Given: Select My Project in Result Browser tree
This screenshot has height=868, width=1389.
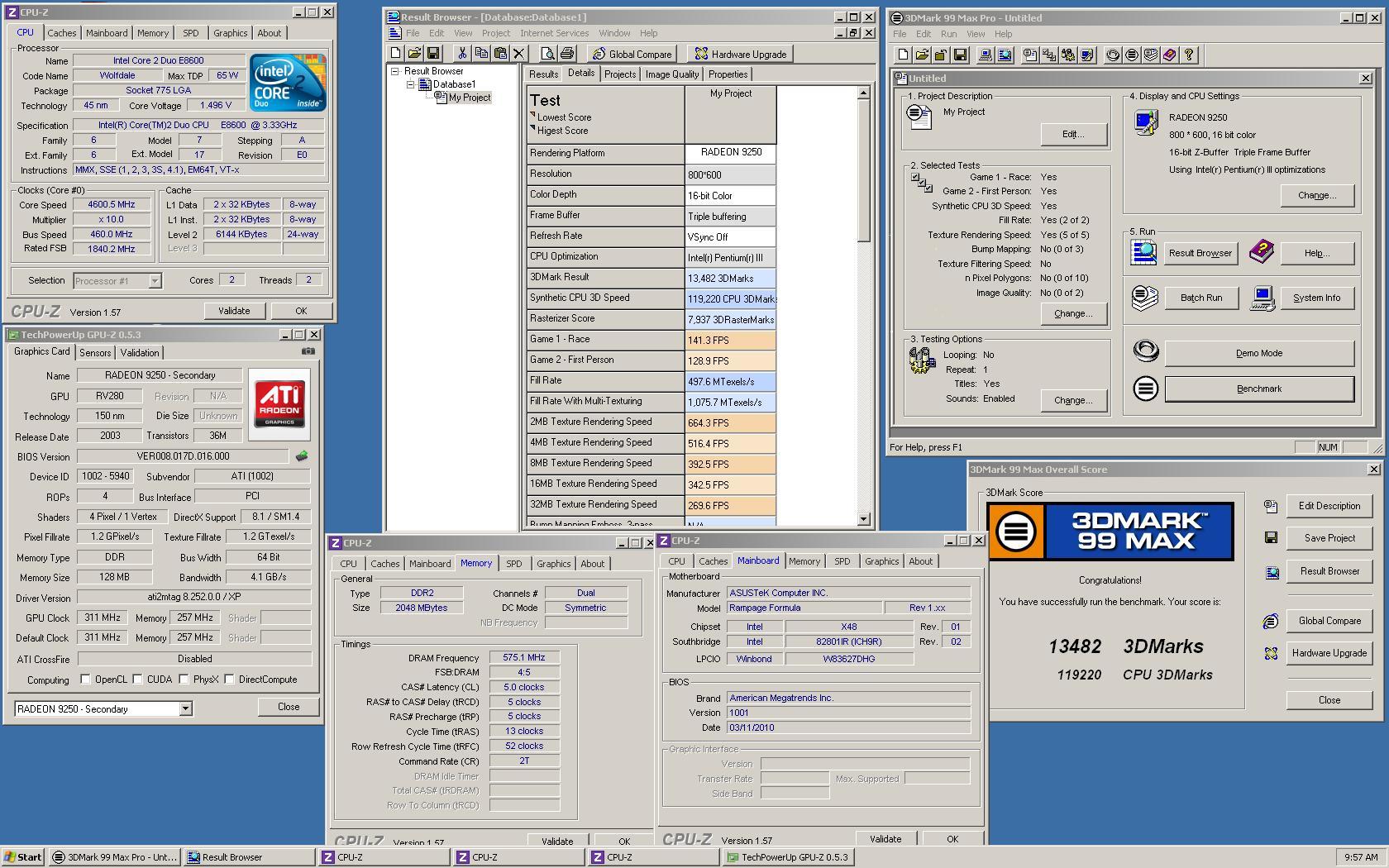Looking at the screenshot, I should pos(469,98).
